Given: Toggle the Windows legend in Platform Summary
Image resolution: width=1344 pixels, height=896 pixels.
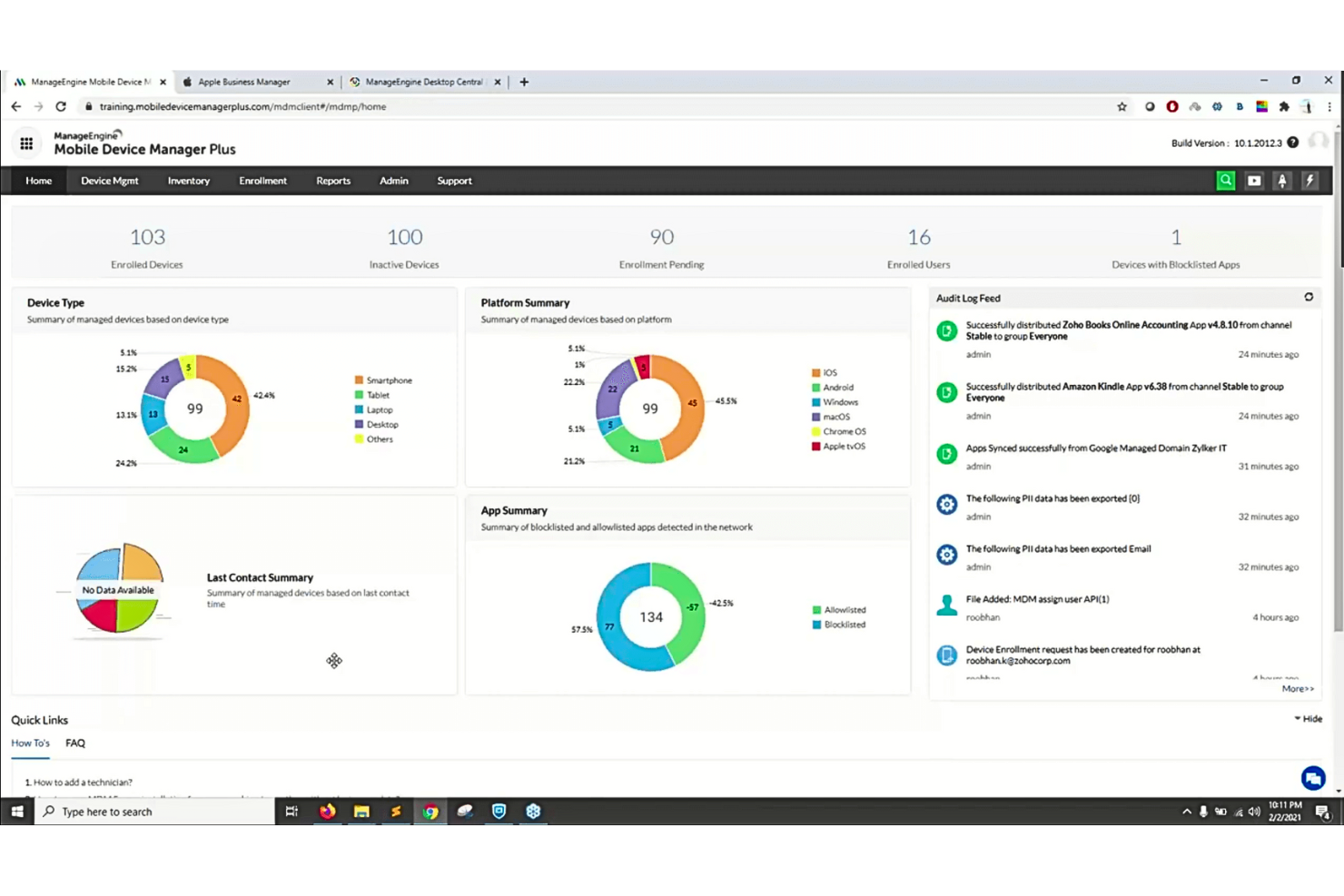Looking at the screenshot, I should (x=835, y=402).
